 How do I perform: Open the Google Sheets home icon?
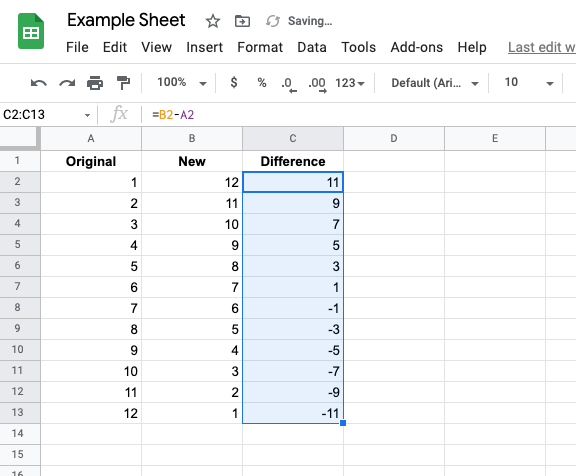pyautogui.click(x=31, y=31)
